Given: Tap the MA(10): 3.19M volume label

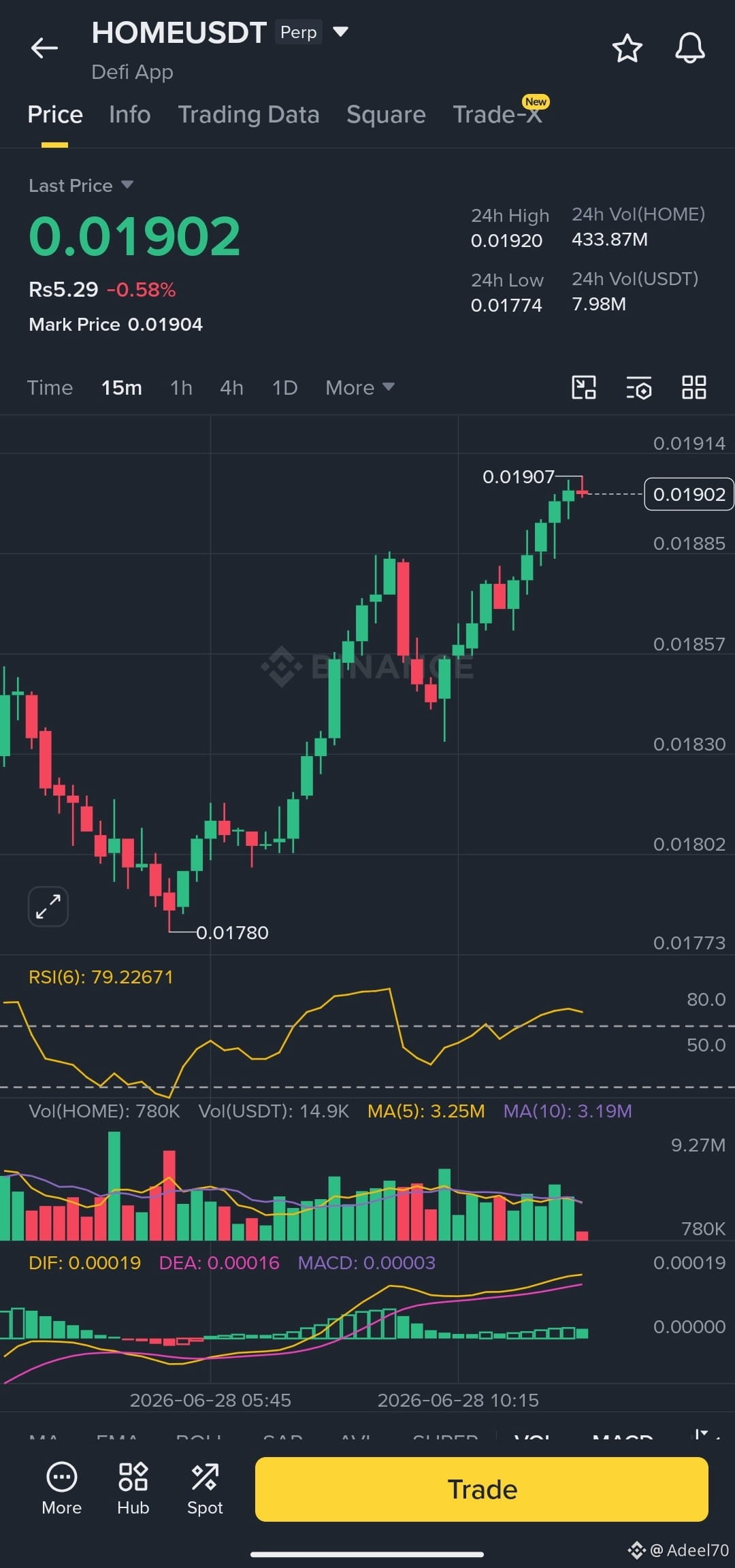Looking at the screenshot, I should click(568, 1111).
